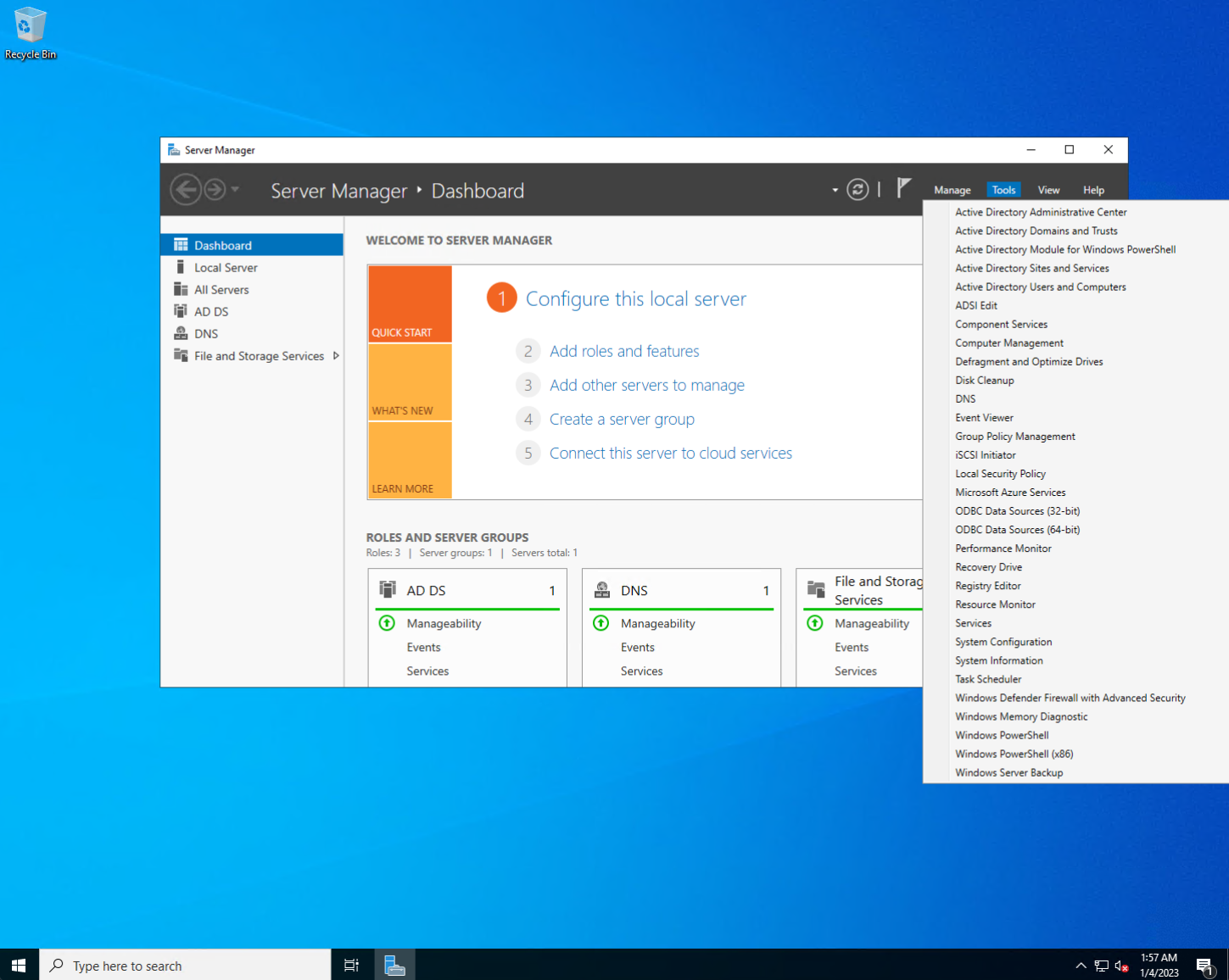Click the WHAT'S NEW tile

tap(410, 381)
